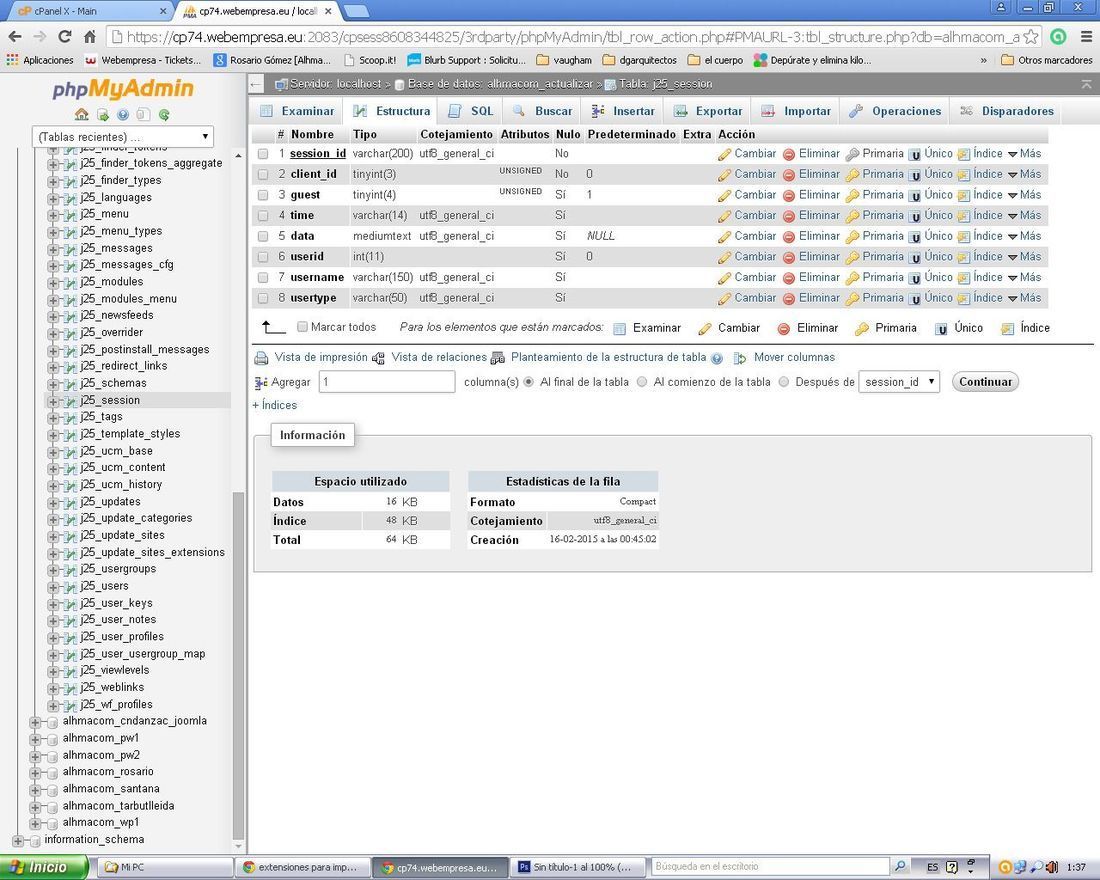Open the Tablas recientes dropdown
1100x880 pixels.
(x=123, y=137)
